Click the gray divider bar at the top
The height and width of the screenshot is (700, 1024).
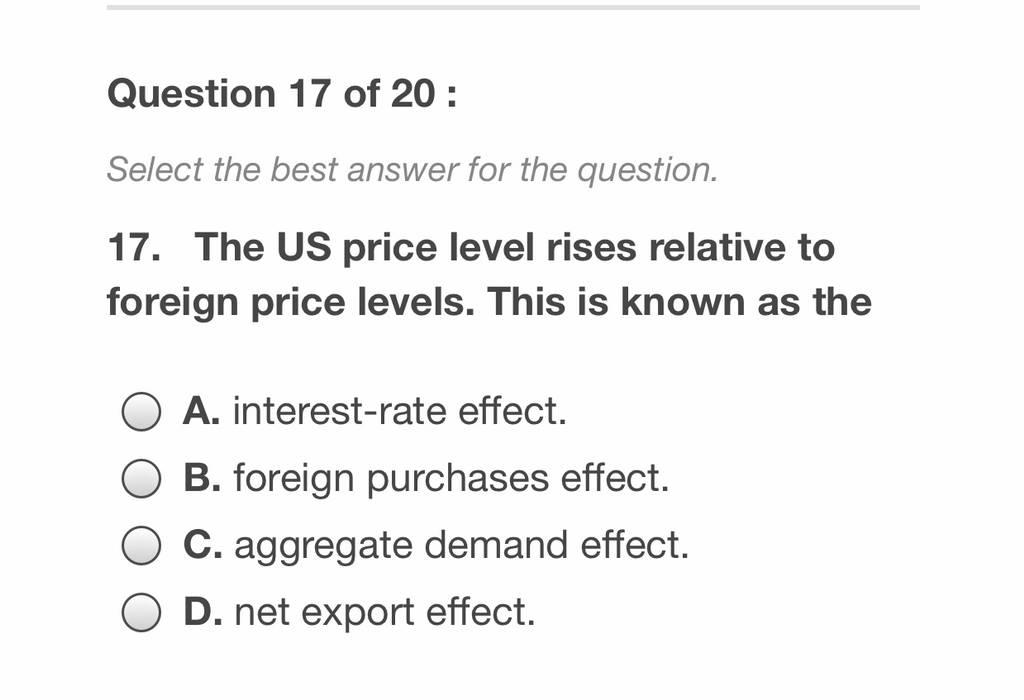pos(513,8)
